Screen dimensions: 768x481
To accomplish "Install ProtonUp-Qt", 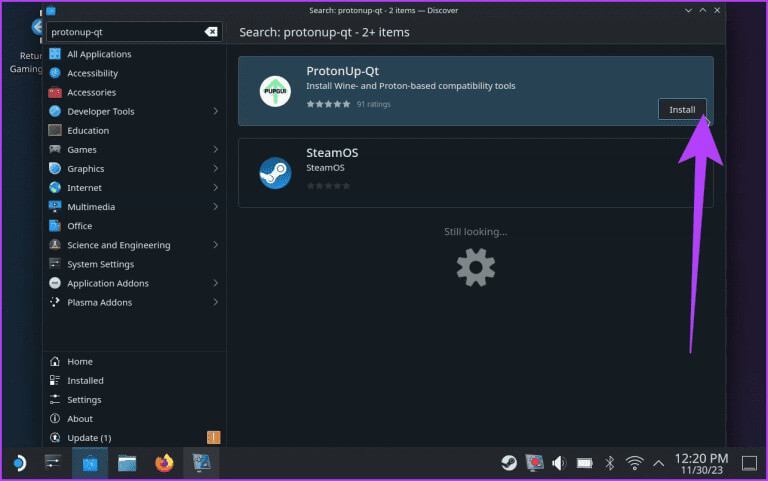I will click(682, 110).
